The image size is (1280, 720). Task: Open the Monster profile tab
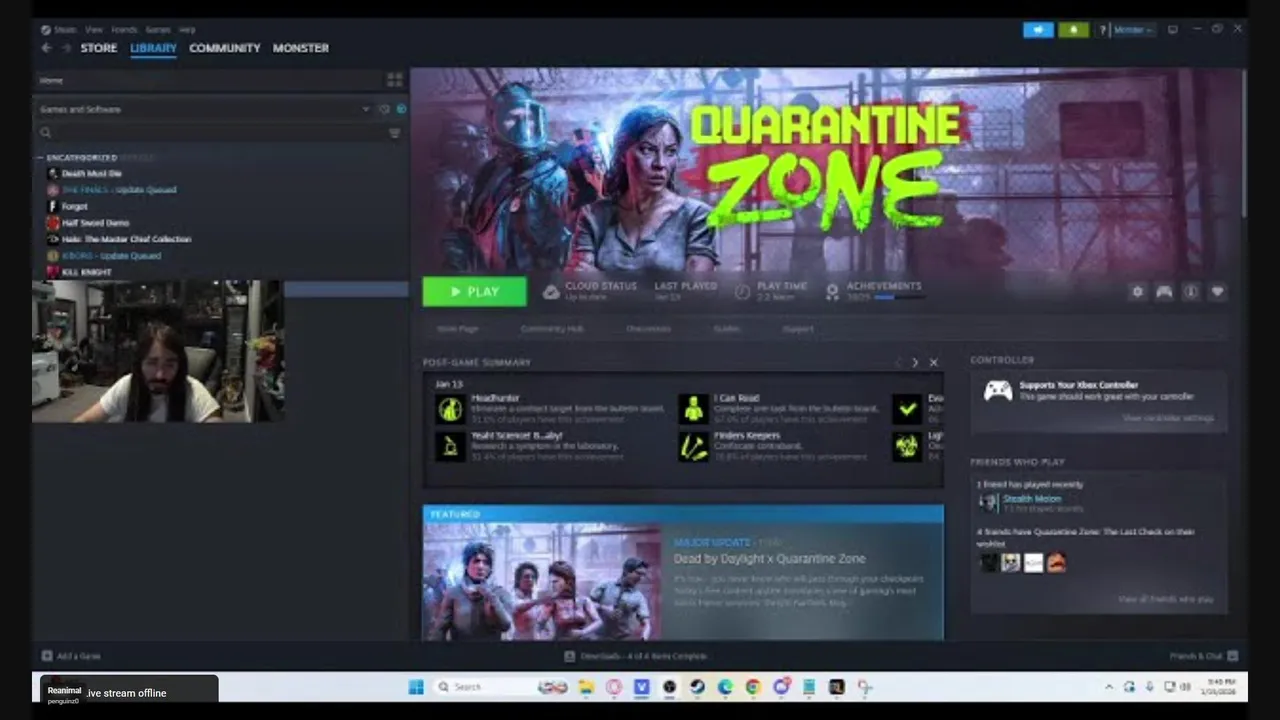[x=301, y=48]
